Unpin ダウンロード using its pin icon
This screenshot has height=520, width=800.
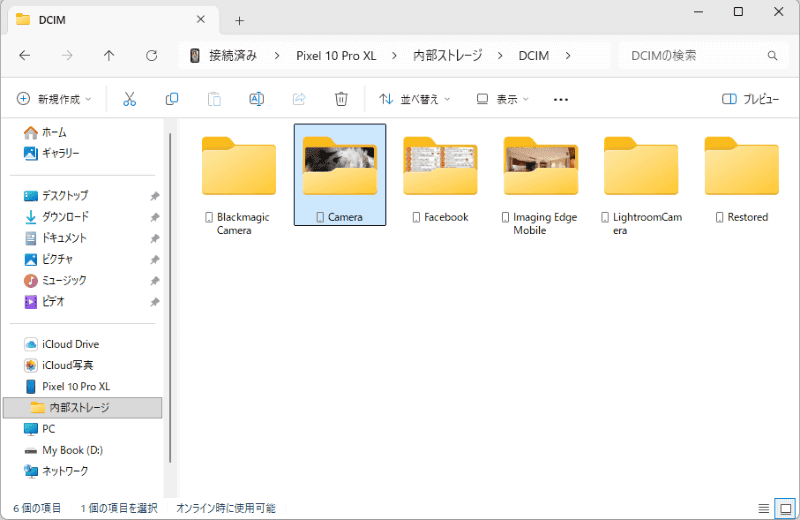[x=155, y=217]
